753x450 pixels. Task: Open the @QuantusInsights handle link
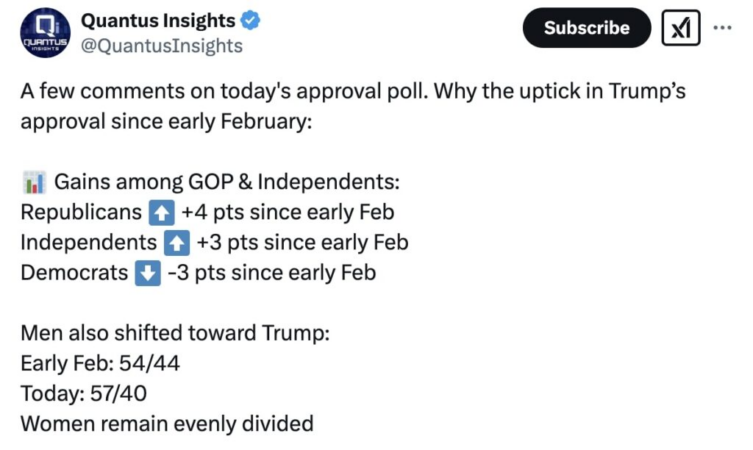point(162,46)
